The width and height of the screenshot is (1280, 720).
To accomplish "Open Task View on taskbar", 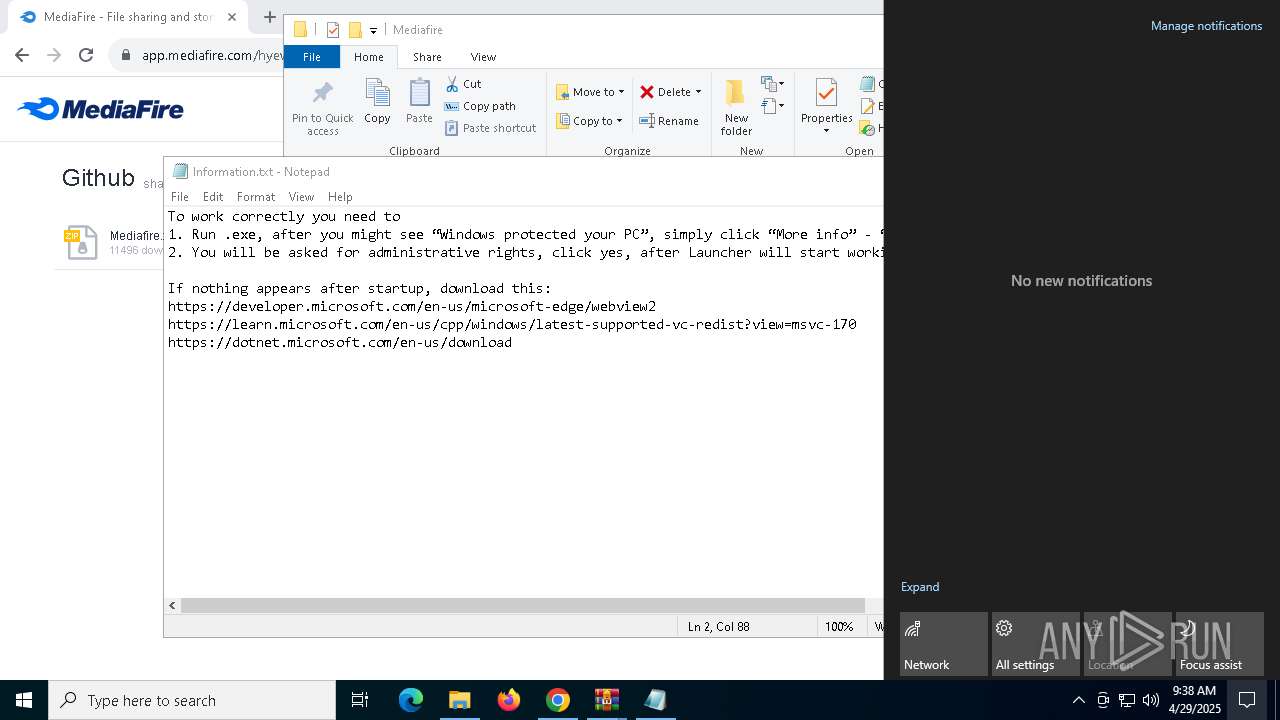I will [360, 700].
